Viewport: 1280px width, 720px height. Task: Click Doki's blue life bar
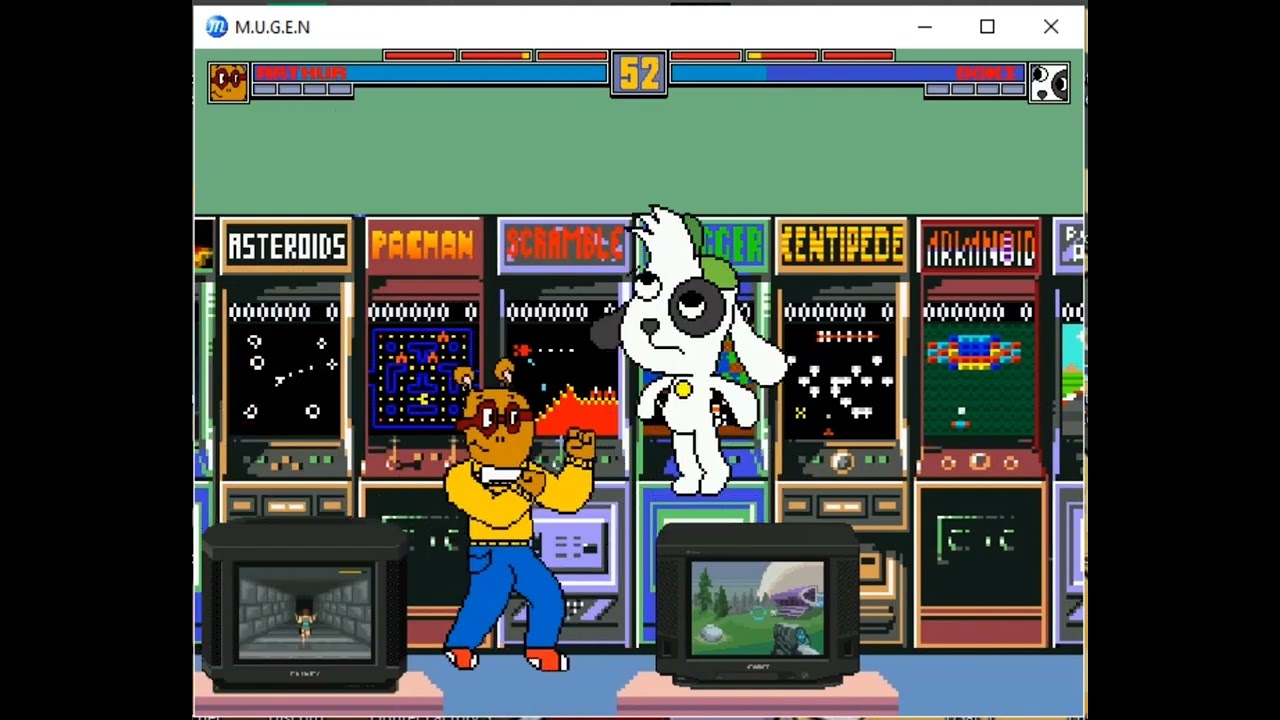click(848, 73)
